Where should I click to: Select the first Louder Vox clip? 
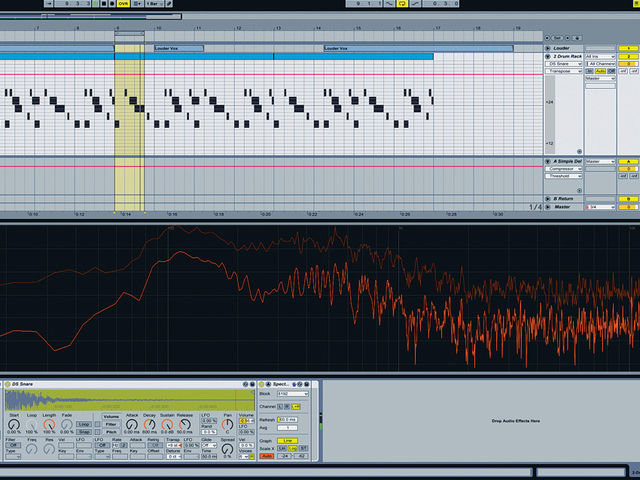click(x=179, y=48)
